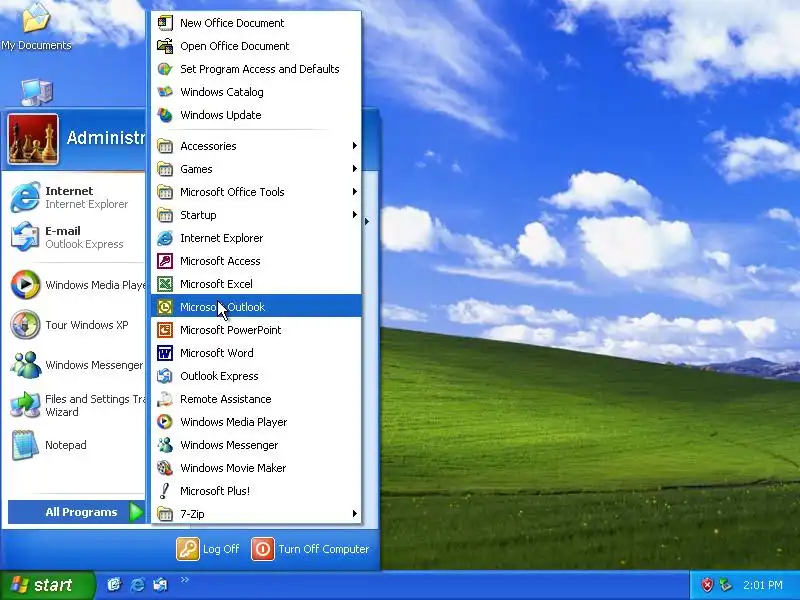Launch Windows Catalog icon

[x=165, y=92]
